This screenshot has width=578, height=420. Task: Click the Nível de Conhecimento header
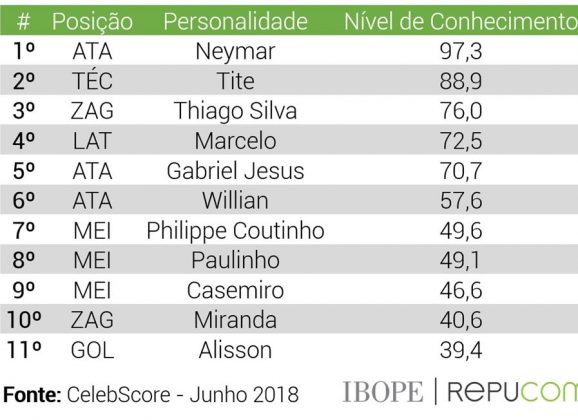[461, 21]
